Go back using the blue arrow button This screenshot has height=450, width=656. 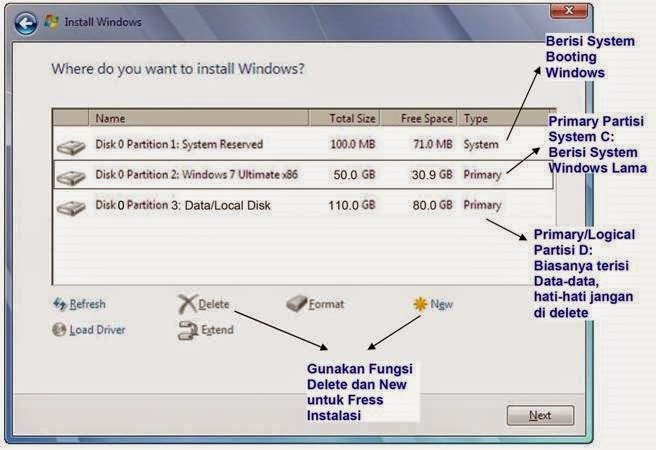pos(25,23)
